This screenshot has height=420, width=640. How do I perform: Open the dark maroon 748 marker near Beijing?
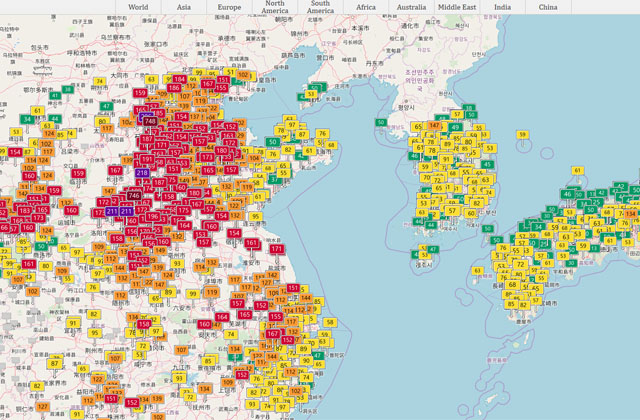(149, 121)
